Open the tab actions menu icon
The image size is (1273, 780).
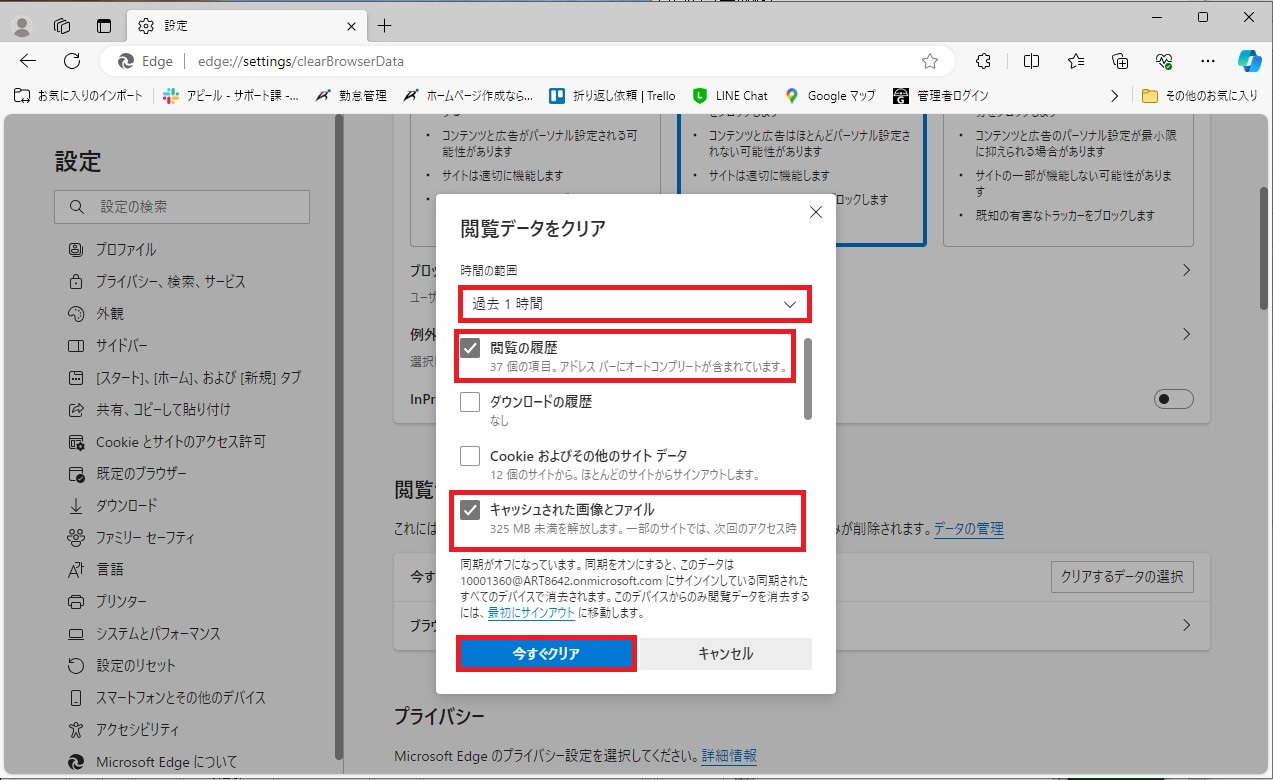104,25
